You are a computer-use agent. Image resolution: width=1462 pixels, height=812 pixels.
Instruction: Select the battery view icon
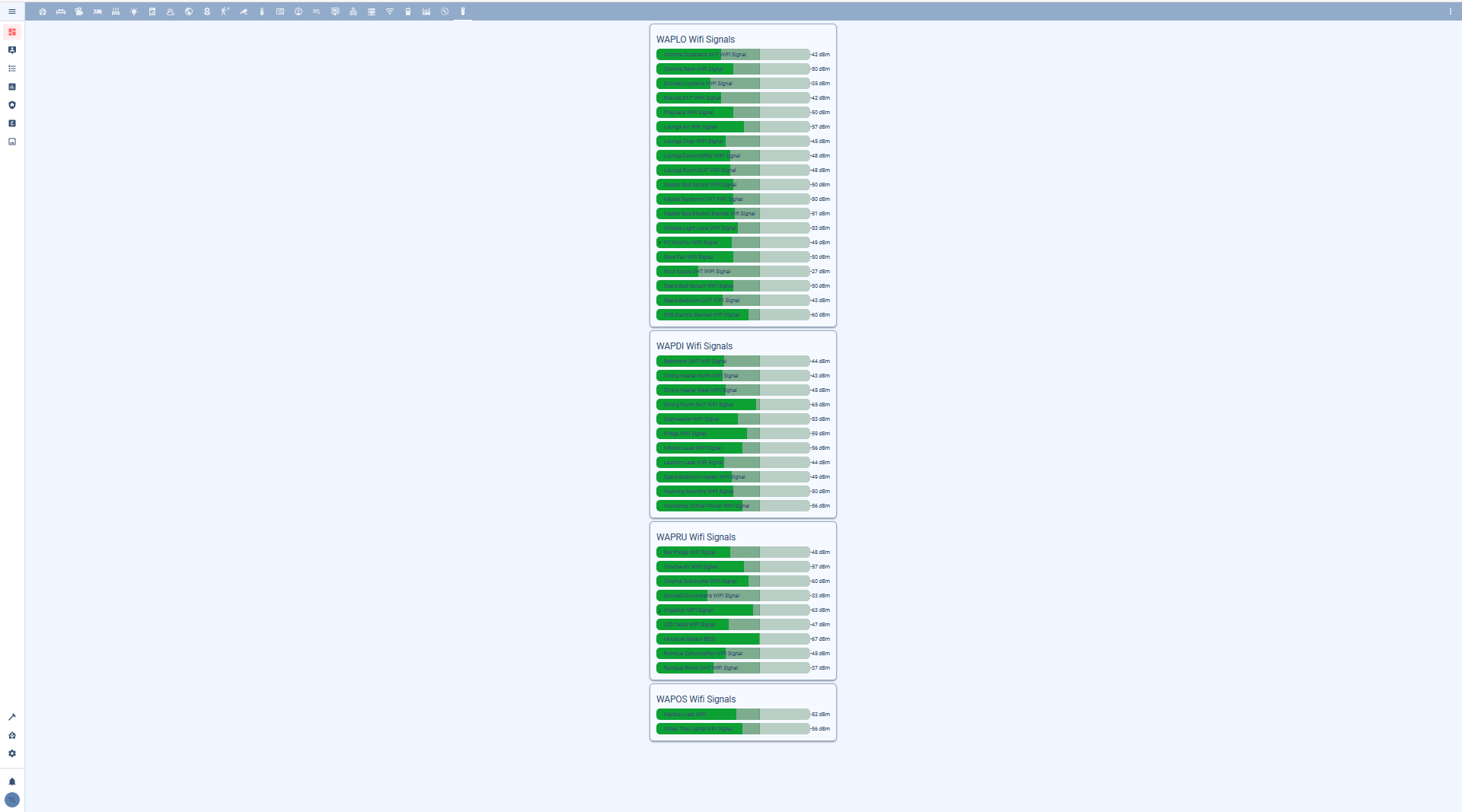click(x=408, y=11)
